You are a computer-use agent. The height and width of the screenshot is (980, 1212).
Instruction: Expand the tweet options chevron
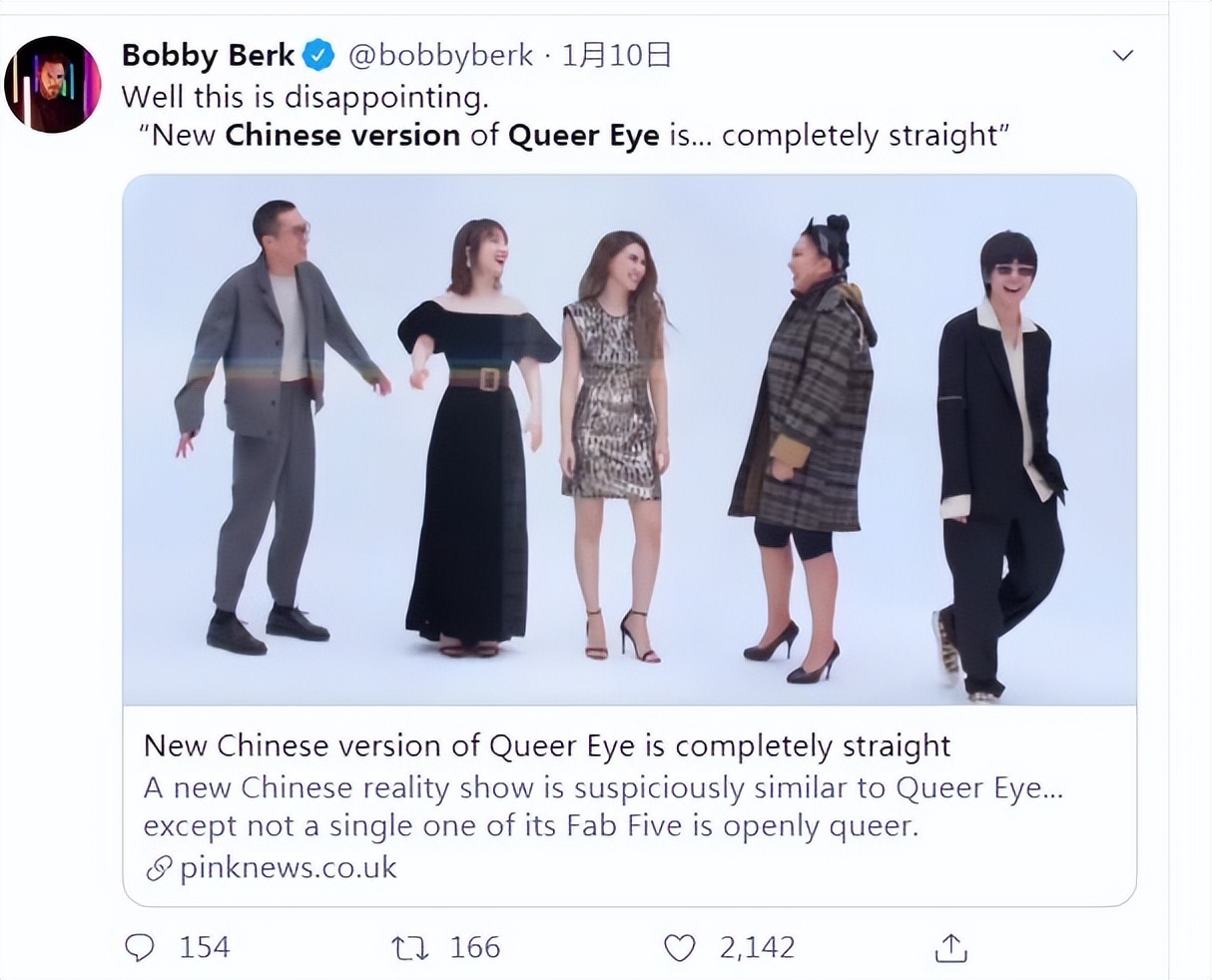tap(1123, 56)
